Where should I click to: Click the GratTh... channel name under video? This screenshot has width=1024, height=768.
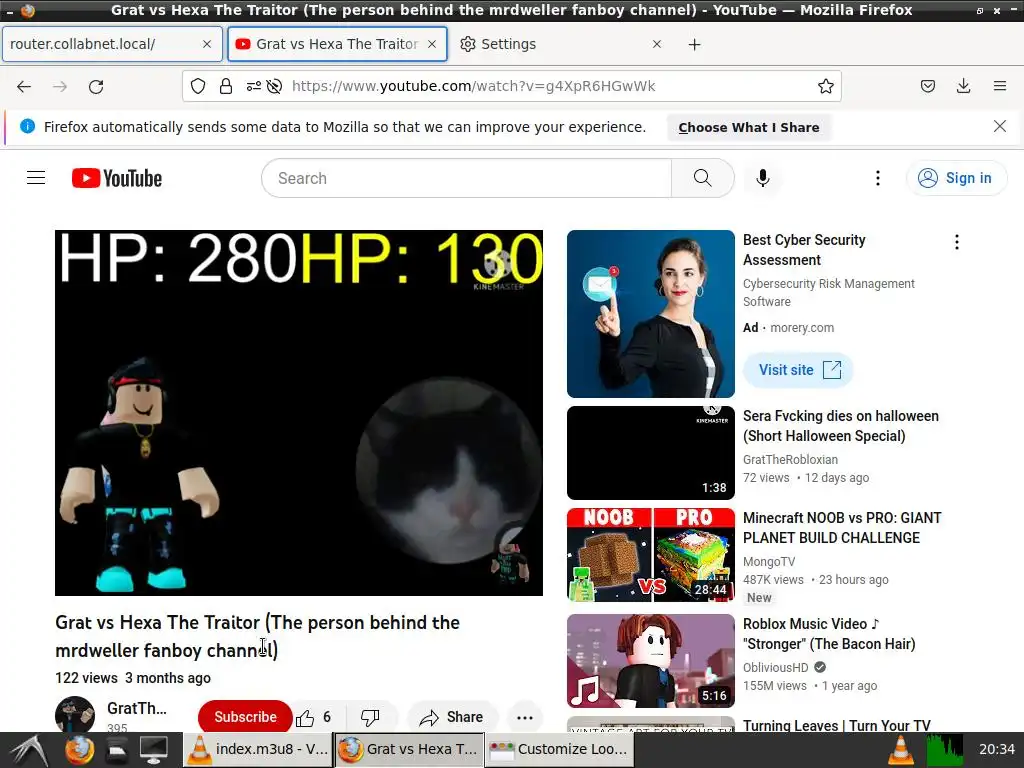click(136, 708)
